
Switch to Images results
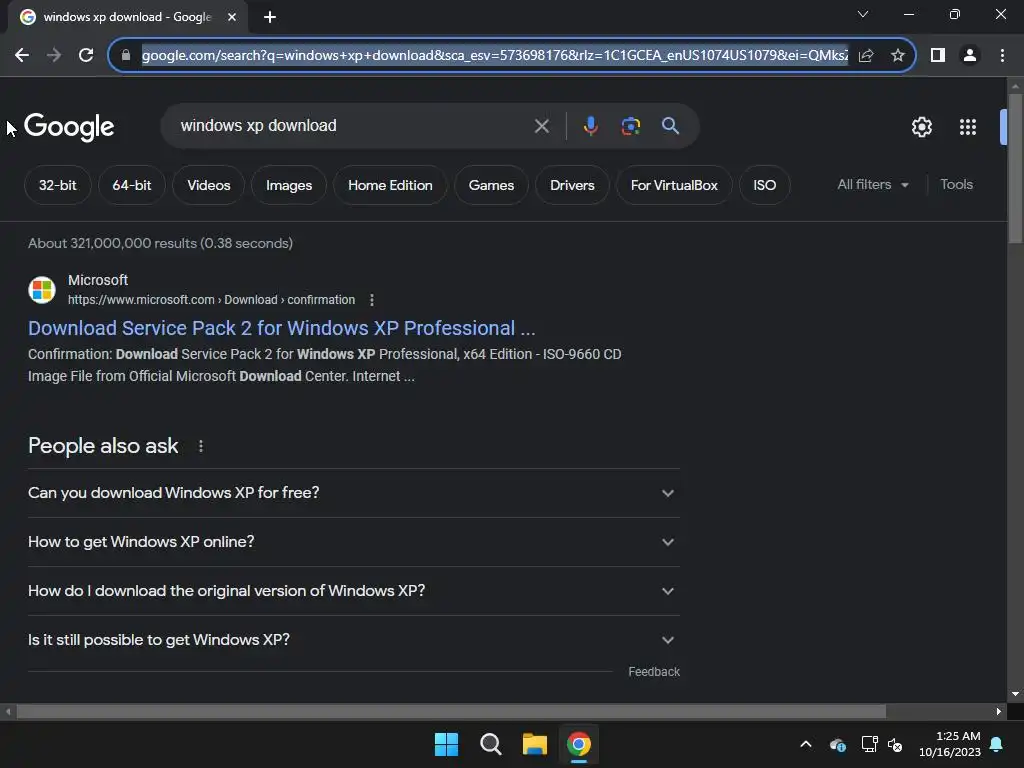[289, 185]
